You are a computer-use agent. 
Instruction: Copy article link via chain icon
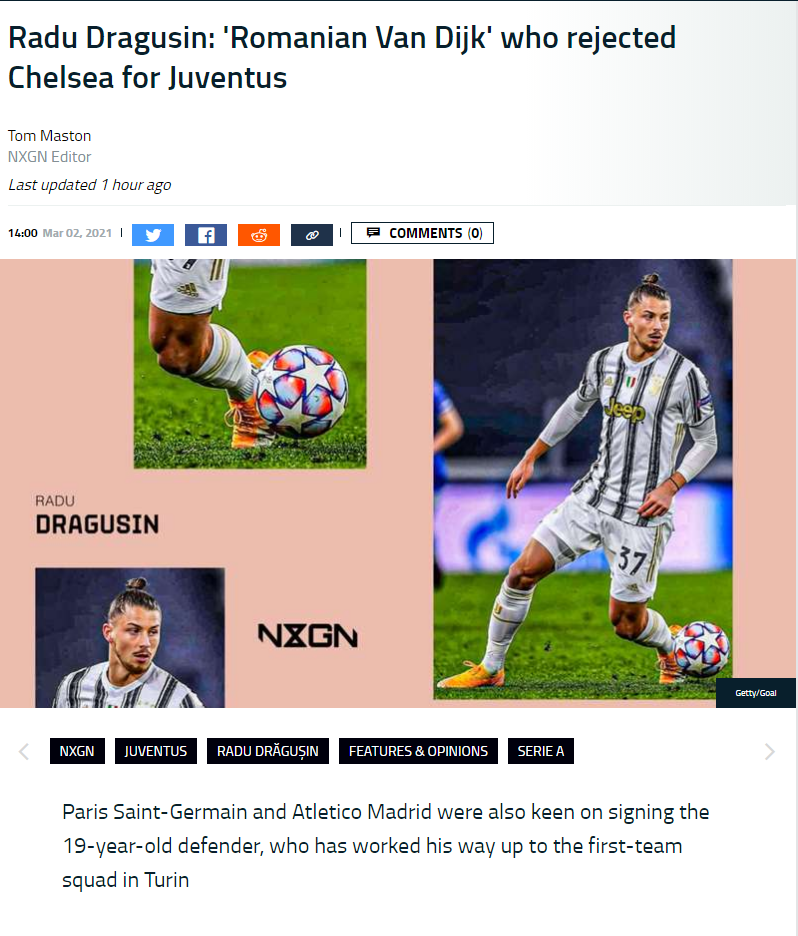pyautogui.click(x=312, y=235)
